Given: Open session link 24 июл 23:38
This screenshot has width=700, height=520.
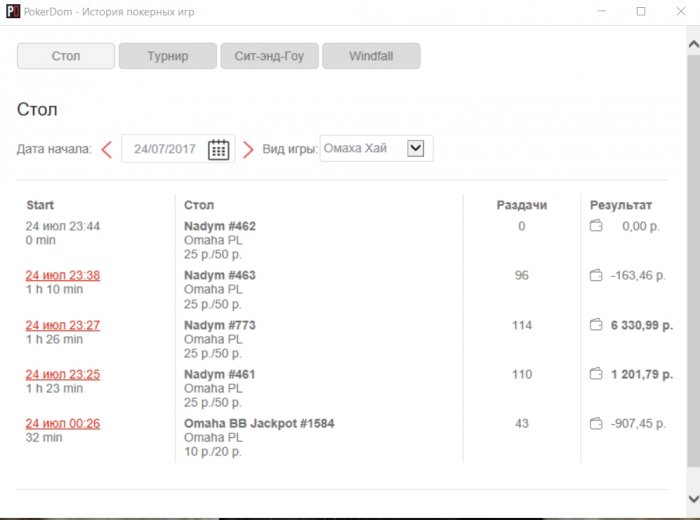Looking at the screenshot, I should [63, 275].
